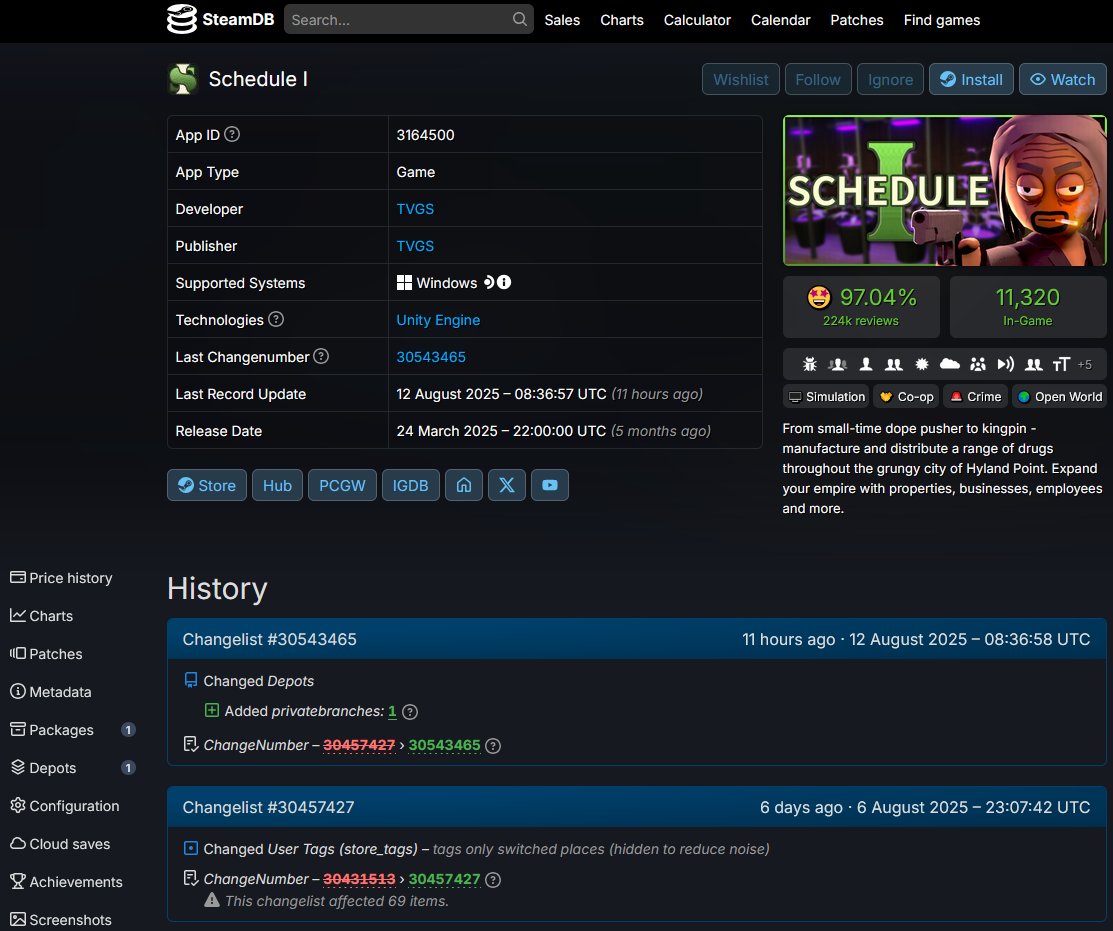Toggle Follow for this game
The height and width of the screenshot is (931, 1113).
[818, 79]
